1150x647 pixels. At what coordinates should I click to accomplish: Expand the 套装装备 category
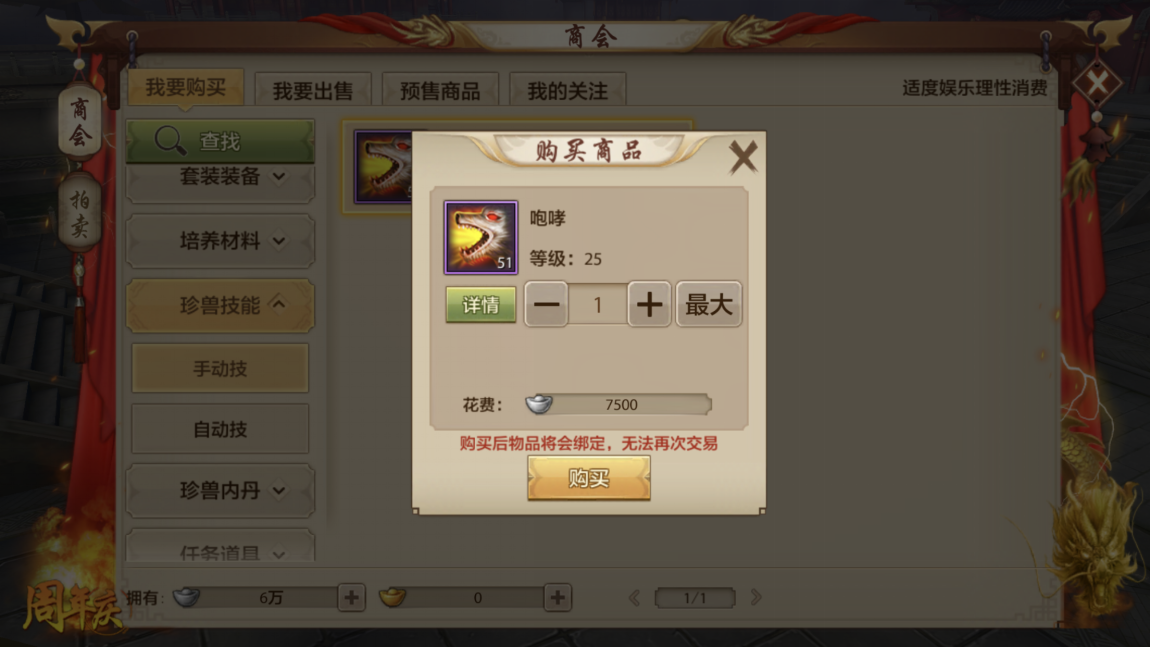point(220,177)
